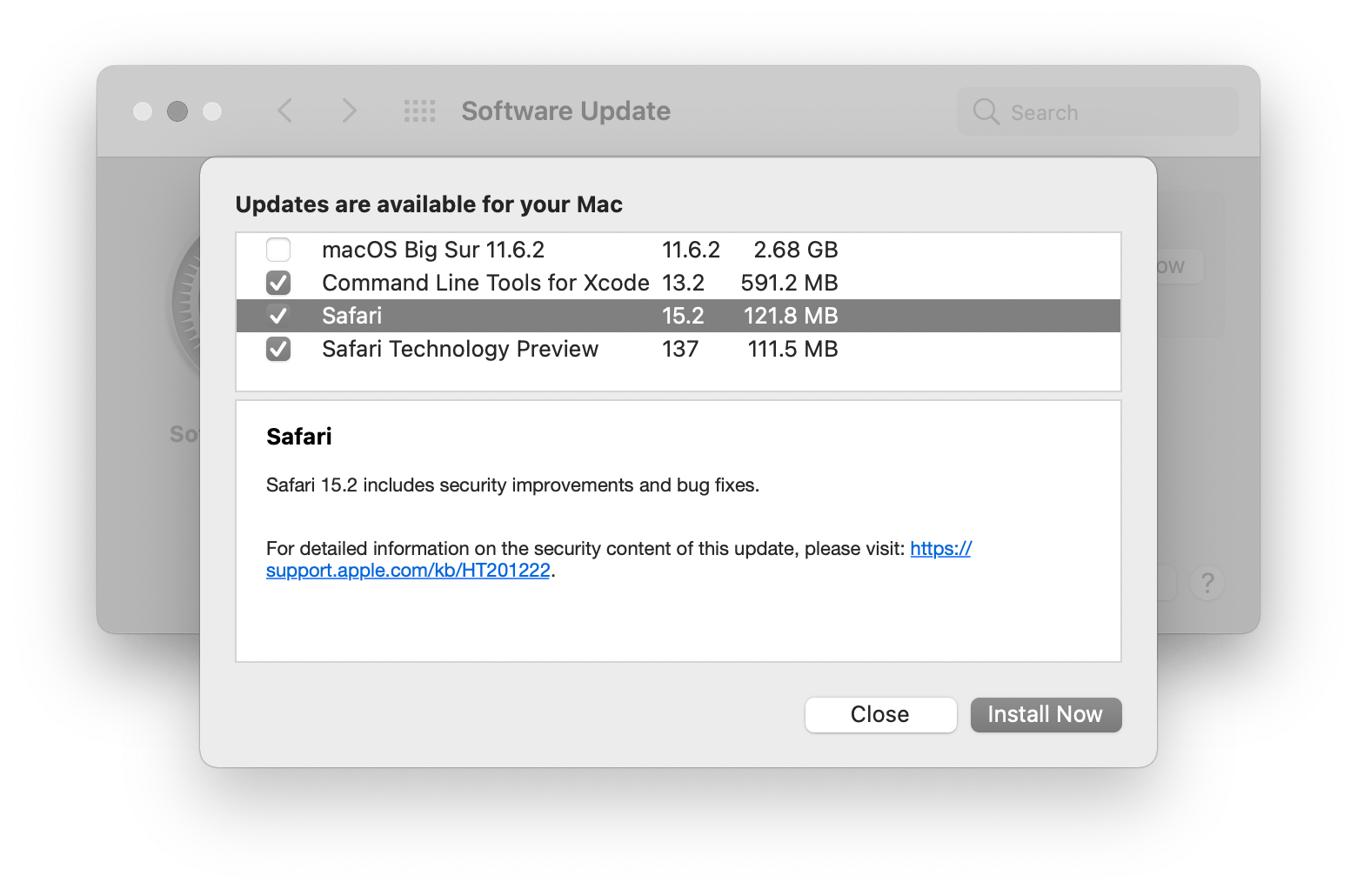This screenshot has height=896, width=1357.
Task: Click the '111.5 MB' size value
Action: (x=792, y=349)
